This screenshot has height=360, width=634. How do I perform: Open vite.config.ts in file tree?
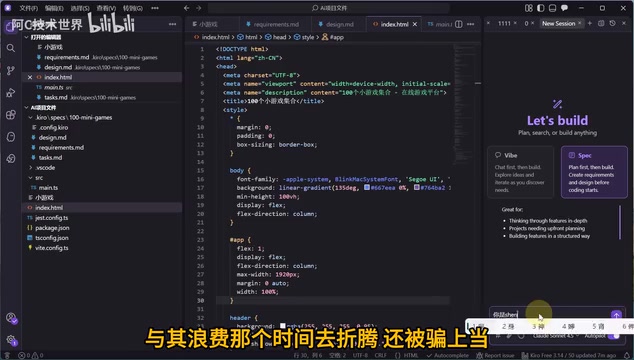coord(51,248)
